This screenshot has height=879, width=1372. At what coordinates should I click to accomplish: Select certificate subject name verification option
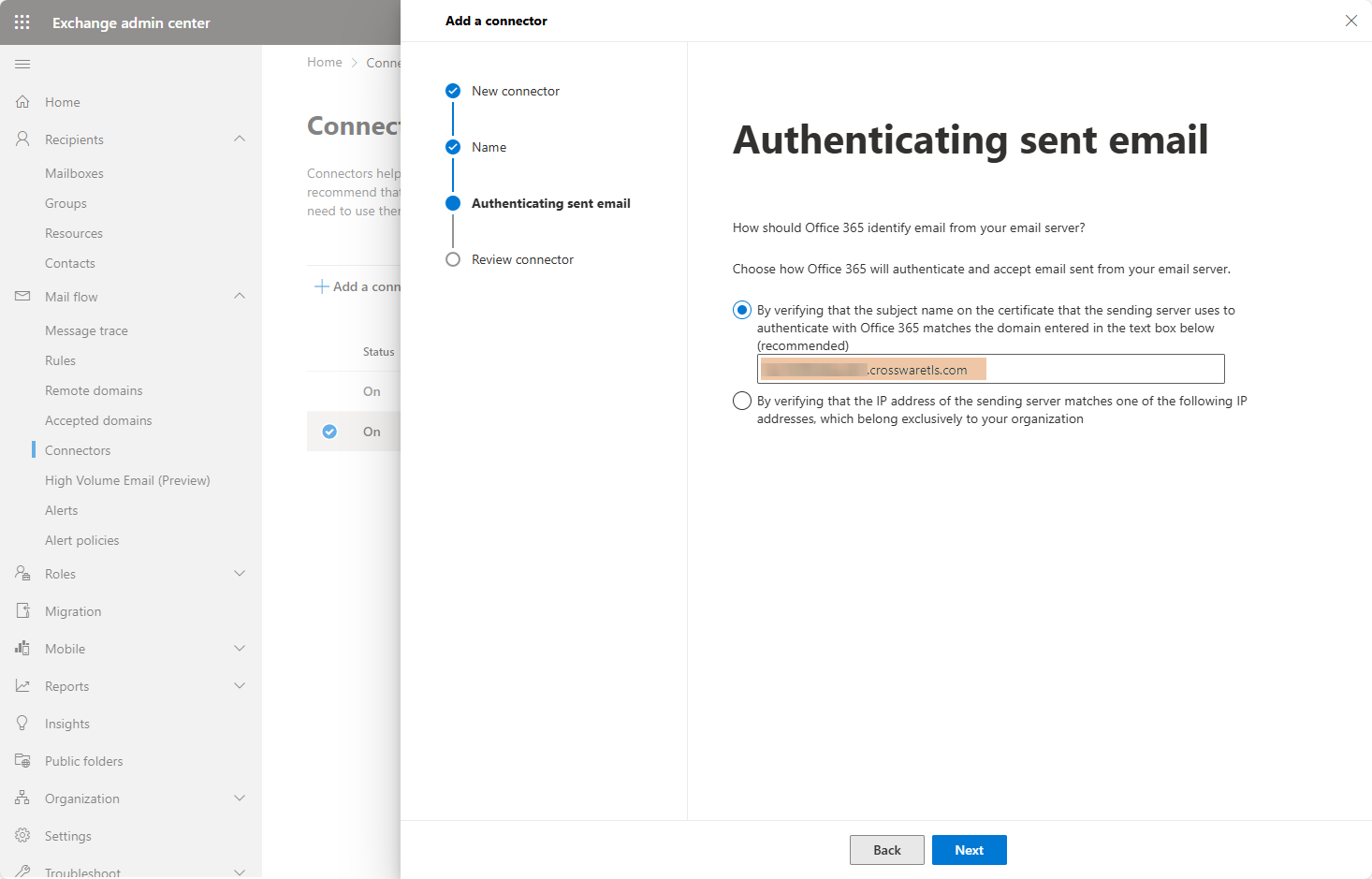pos(742,310)
